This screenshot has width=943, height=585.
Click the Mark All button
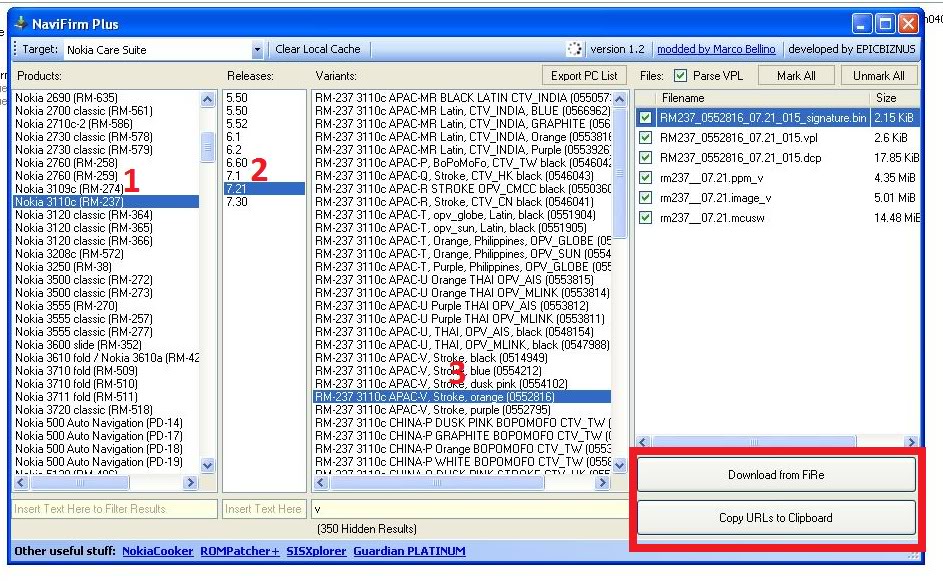click(x=796, y=76)
